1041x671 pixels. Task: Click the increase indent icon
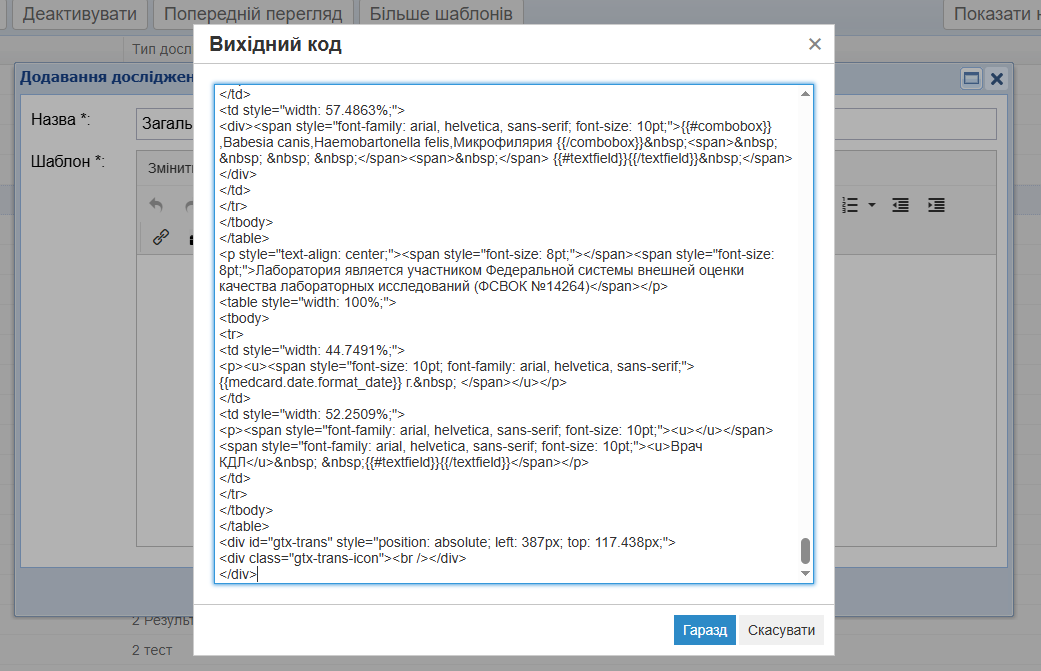click(936, 205)
